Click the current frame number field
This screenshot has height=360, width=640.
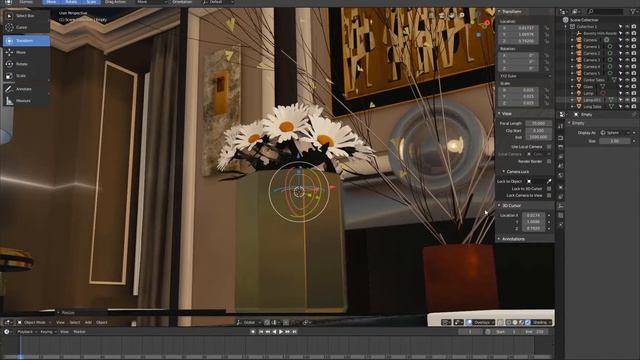[x=470, y=332]
